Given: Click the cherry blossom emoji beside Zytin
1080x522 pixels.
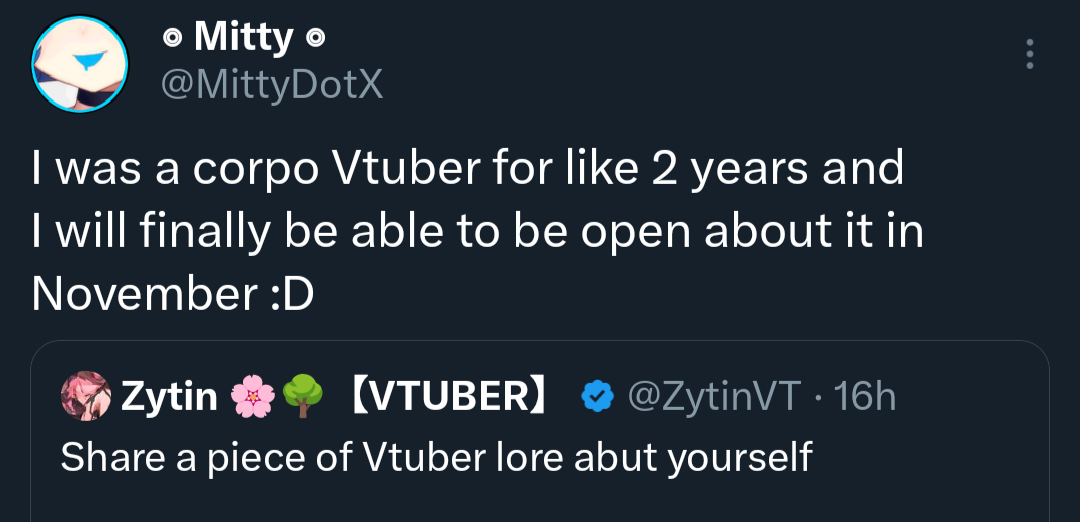Looking at the screenshot, I should 251,397.
